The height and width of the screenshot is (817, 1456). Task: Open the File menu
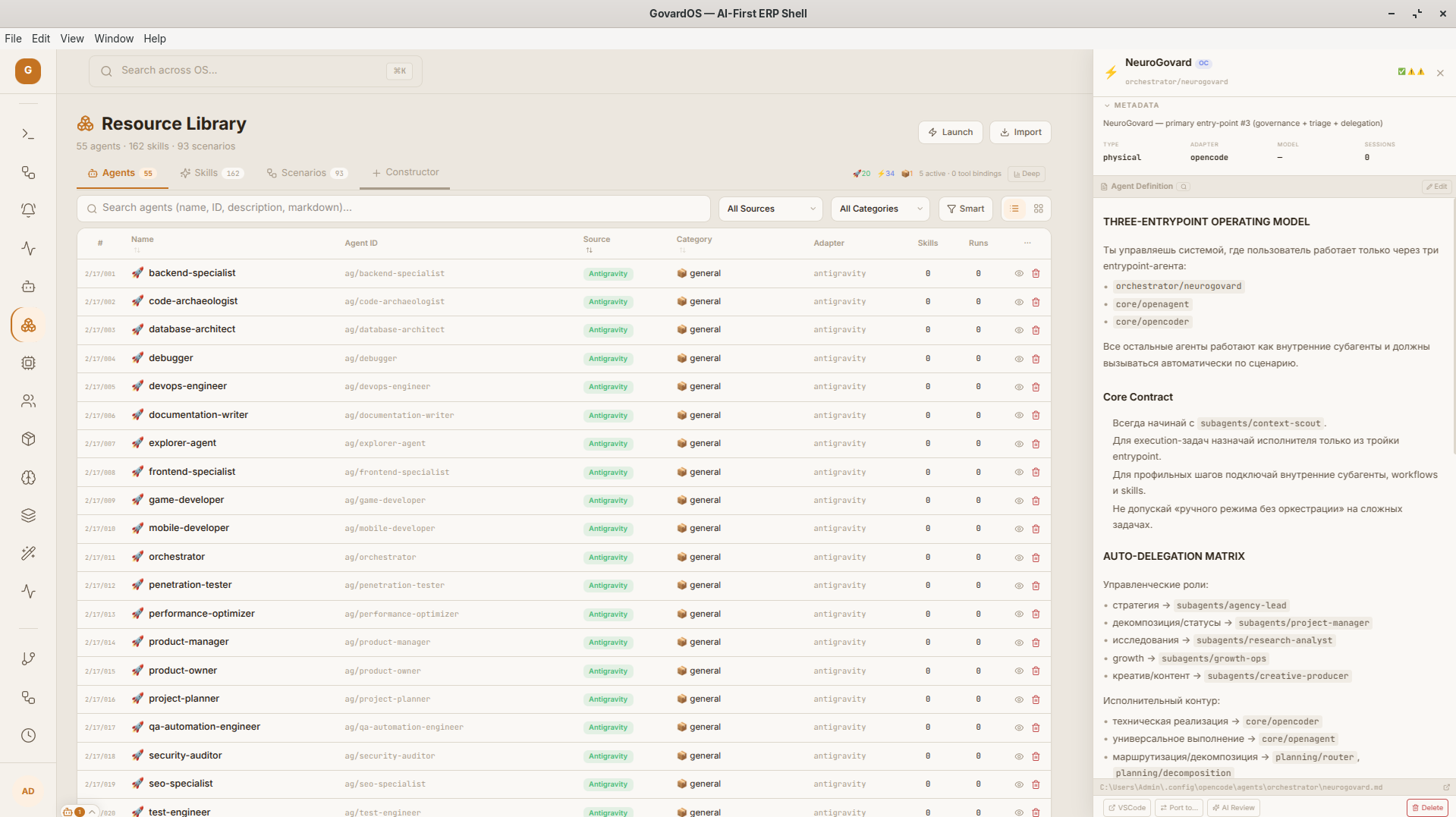click(x=13, y=39)
